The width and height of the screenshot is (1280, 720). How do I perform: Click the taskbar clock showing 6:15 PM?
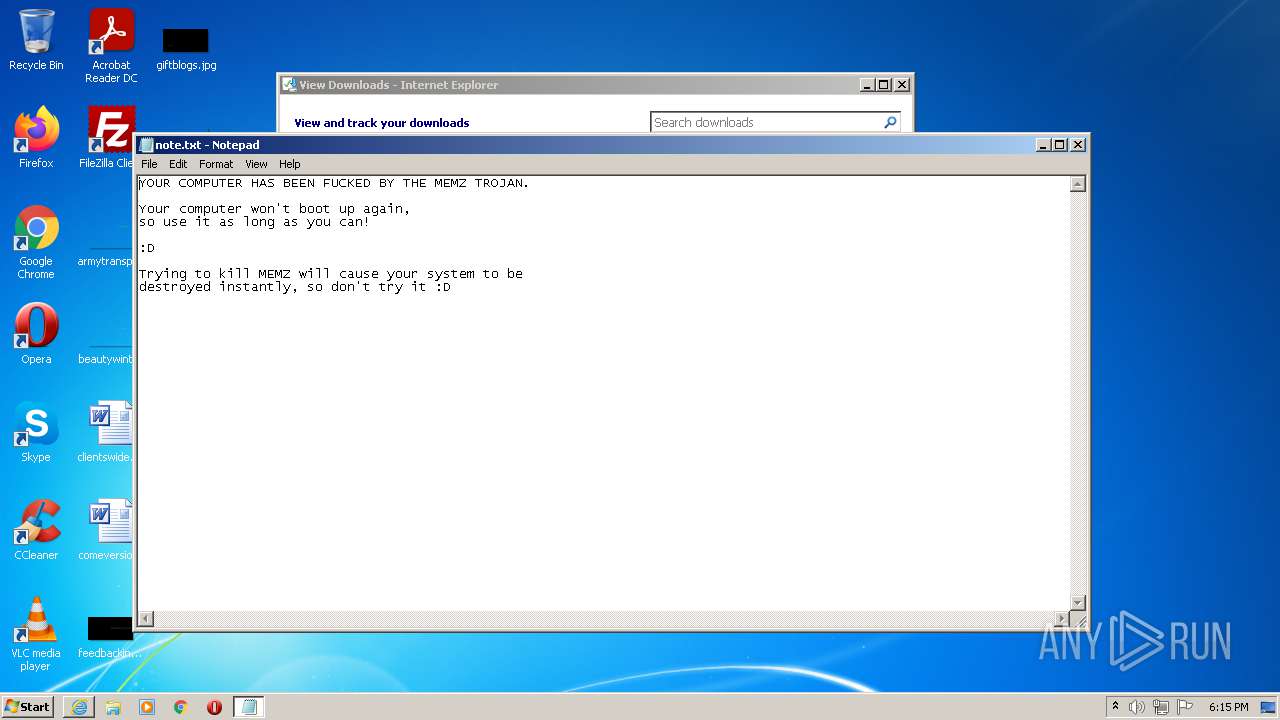tap(1228, 707)
